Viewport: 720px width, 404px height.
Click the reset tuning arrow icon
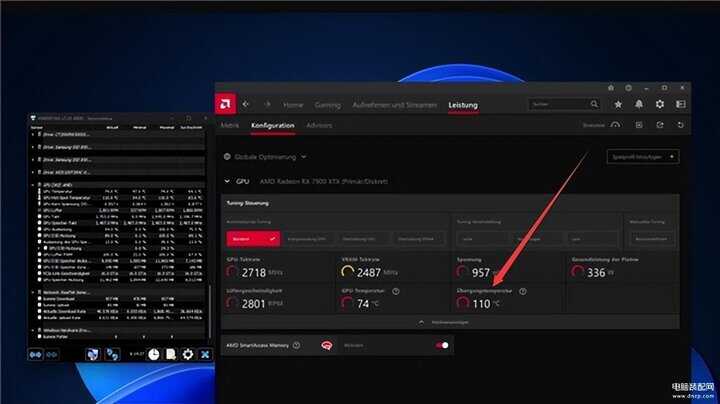point(681,125)
